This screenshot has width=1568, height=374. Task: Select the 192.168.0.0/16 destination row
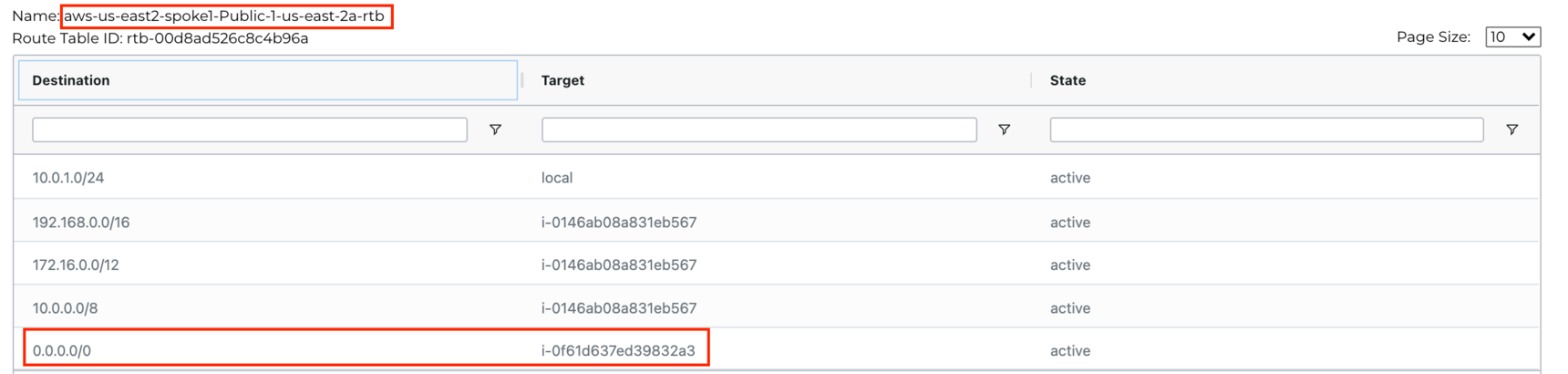coord(81,223)
